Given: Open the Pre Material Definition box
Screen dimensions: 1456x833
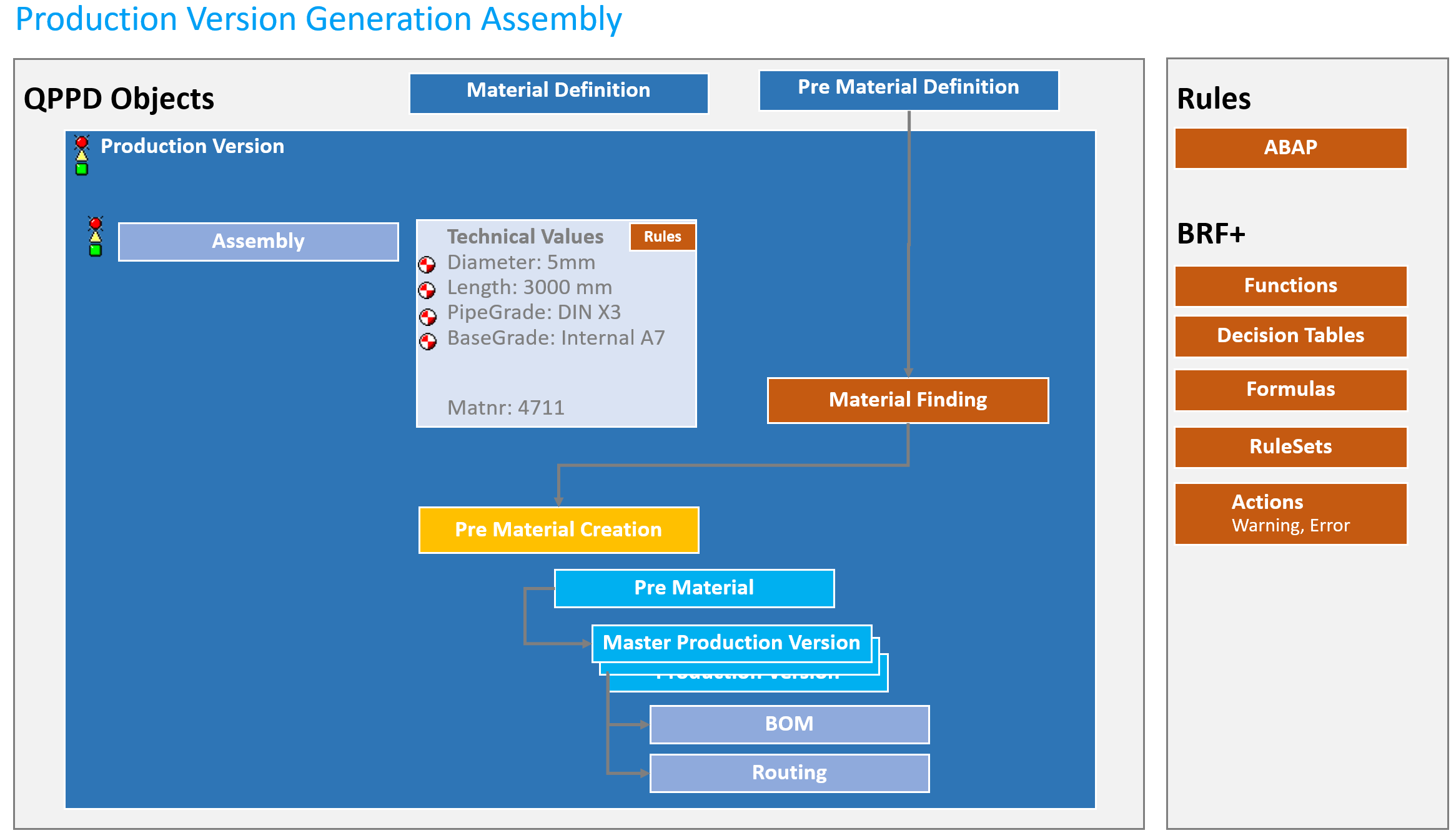Looking at the screenshot, I should [908, 90].
